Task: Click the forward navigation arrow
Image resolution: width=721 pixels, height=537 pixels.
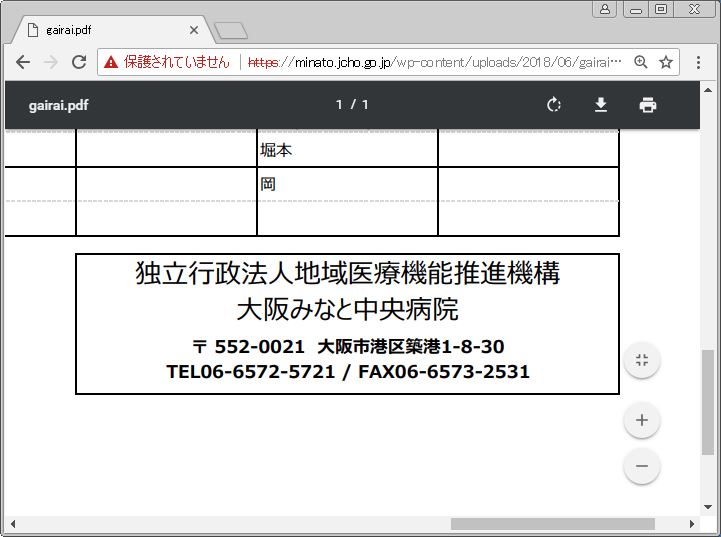Action: point(51,62)
